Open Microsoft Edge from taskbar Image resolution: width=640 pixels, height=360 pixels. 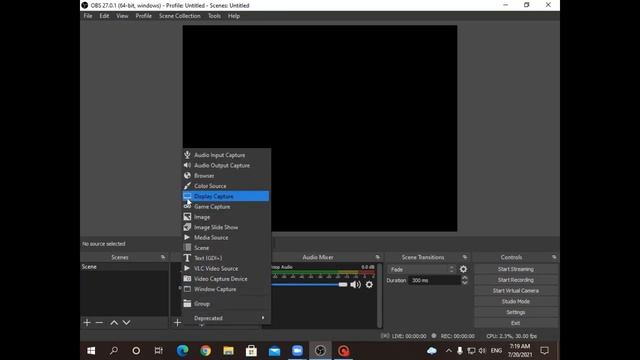(182, 351)
